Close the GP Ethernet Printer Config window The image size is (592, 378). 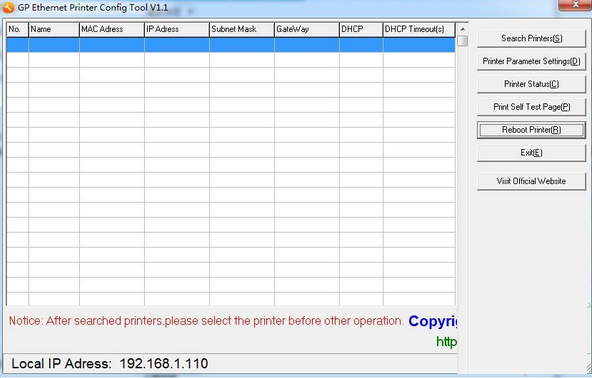pos(575,5)
